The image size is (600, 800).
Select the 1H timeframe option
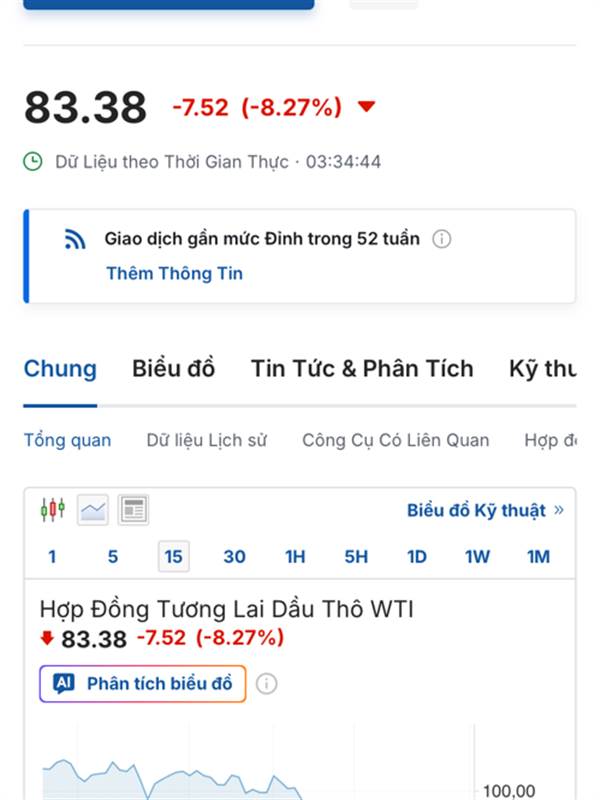(x=295, y=557)
